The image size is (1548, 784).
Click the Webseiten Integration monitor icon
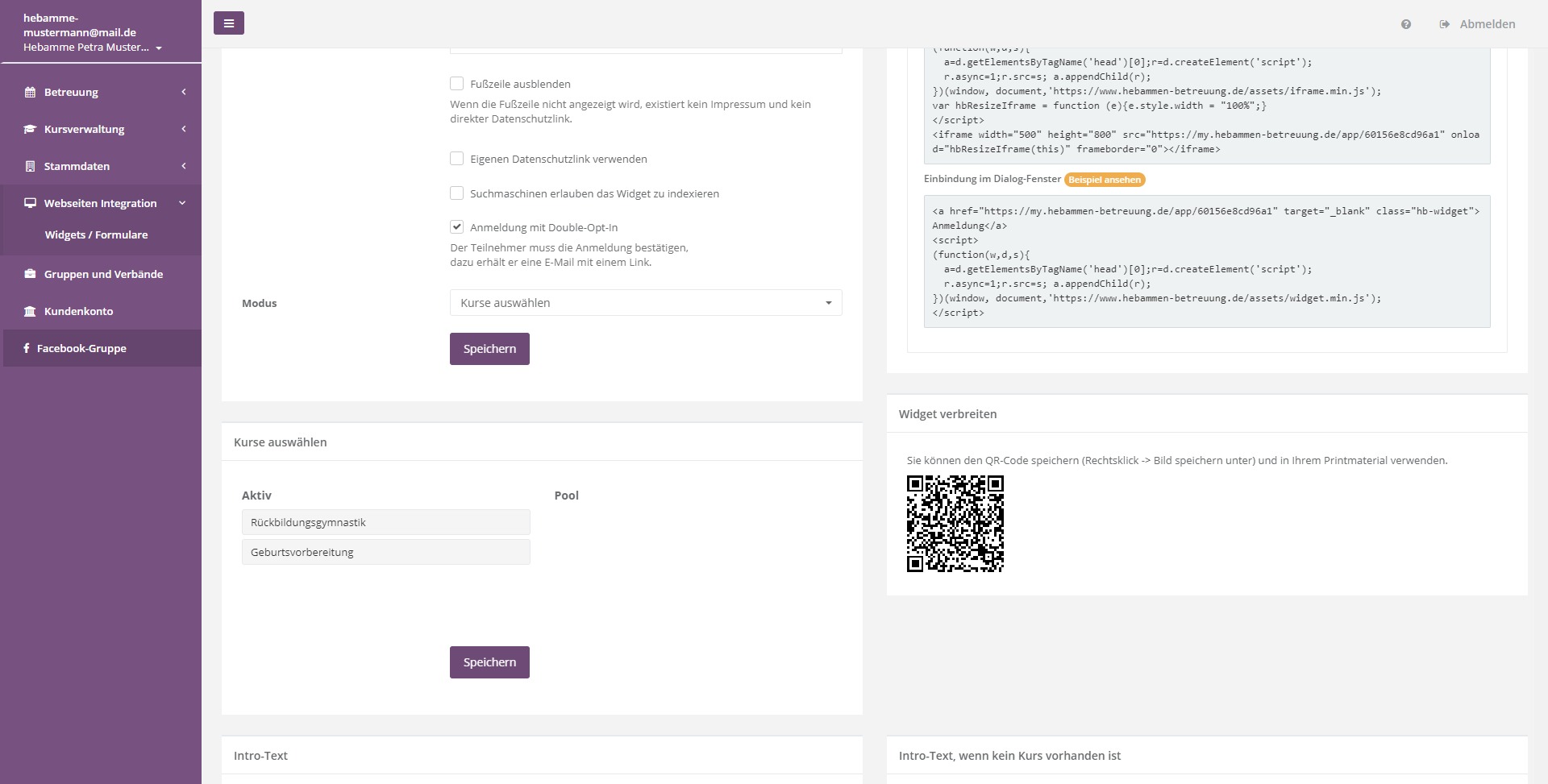coord(30,203)
